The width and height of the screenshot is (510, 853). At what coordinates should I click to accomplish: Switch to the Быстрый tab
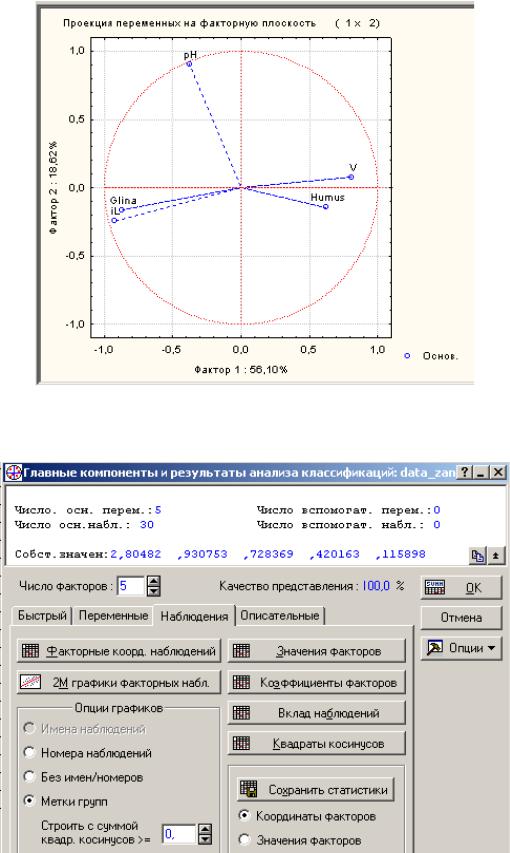[x=42, y=616]
